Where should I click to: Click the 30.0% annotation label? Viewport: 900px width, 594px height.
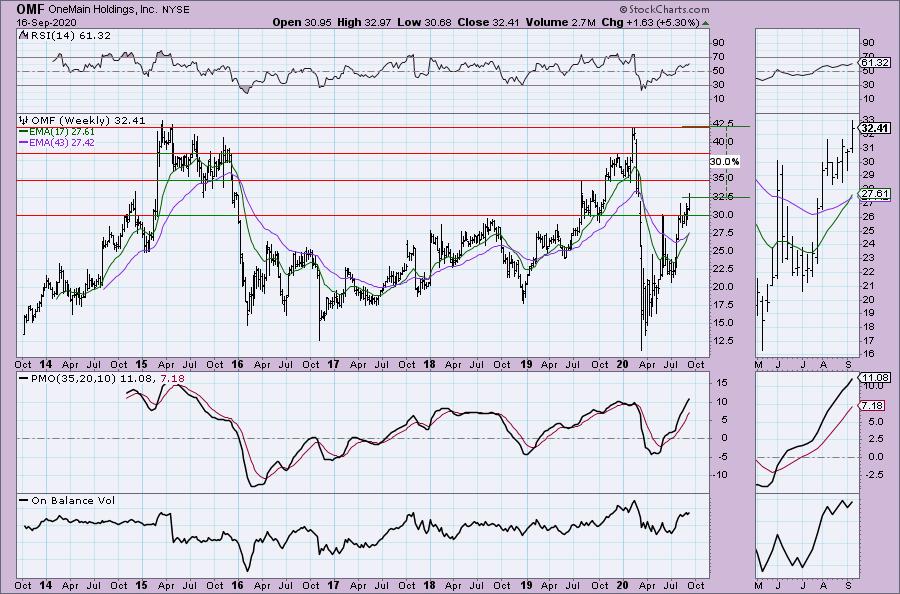point(724,162)
